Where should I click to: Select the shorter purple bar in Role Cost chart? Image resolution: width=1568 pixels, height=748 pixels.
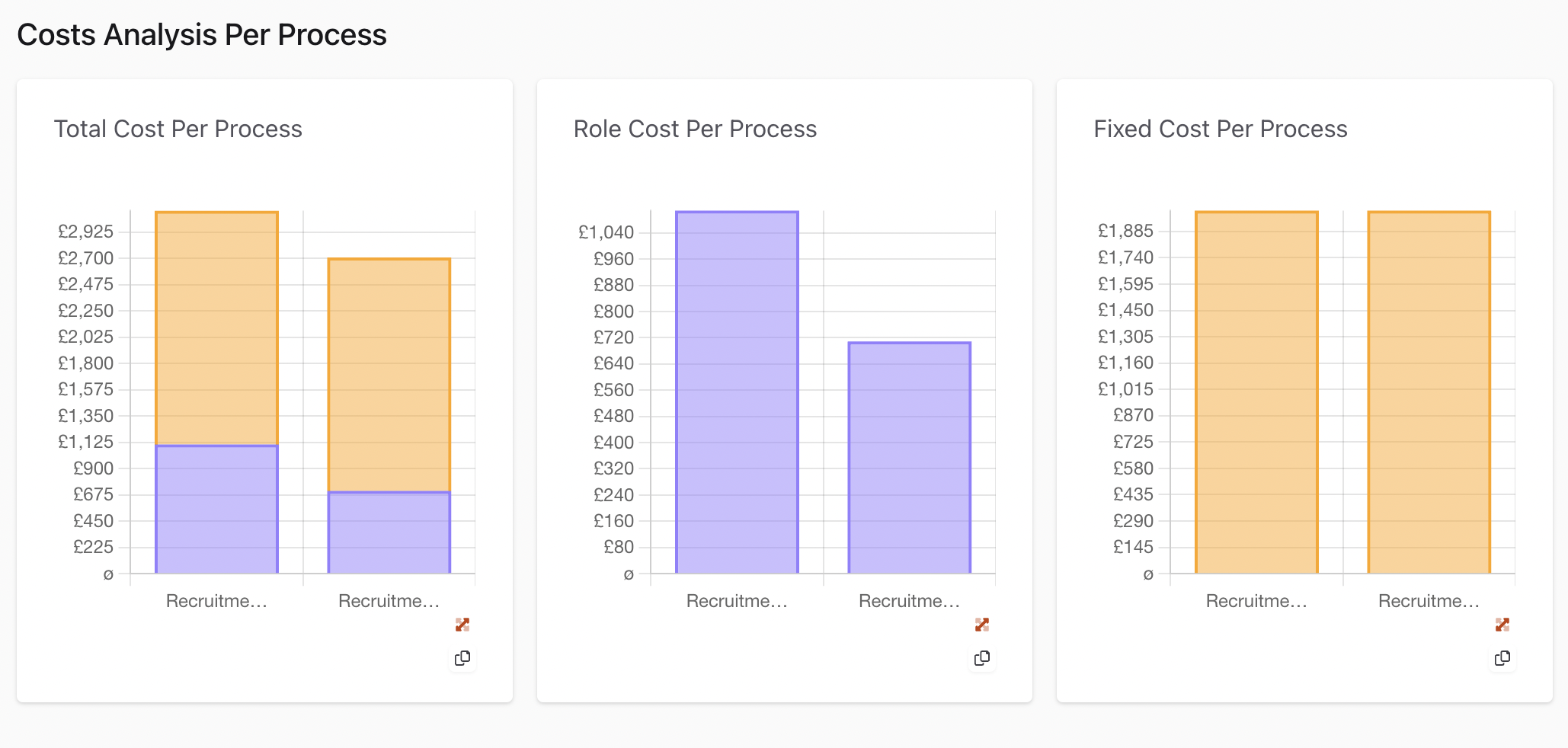910,458
